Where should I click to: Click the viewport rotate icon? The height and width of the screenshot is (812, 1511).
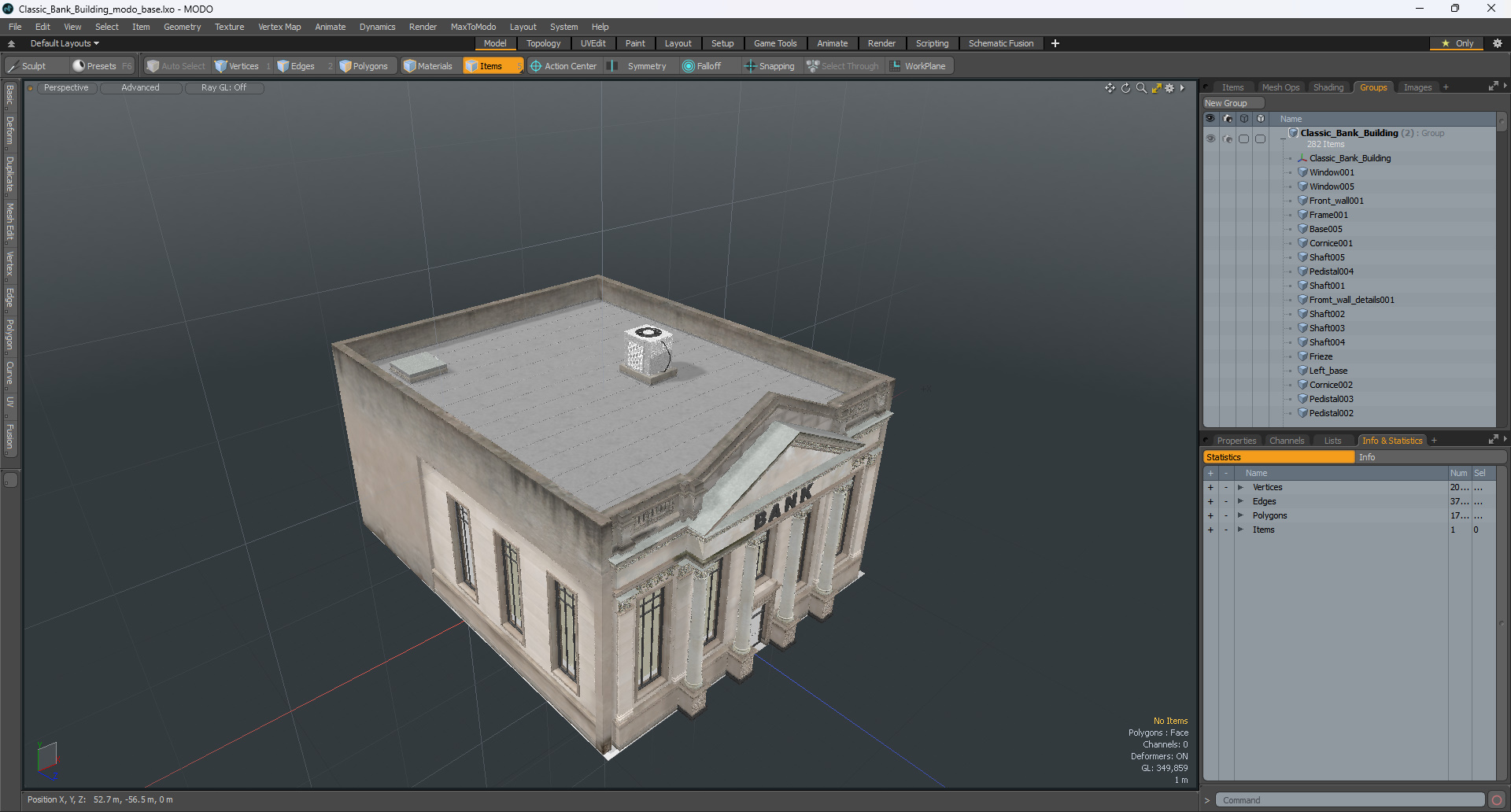[x=1125, y=88]
